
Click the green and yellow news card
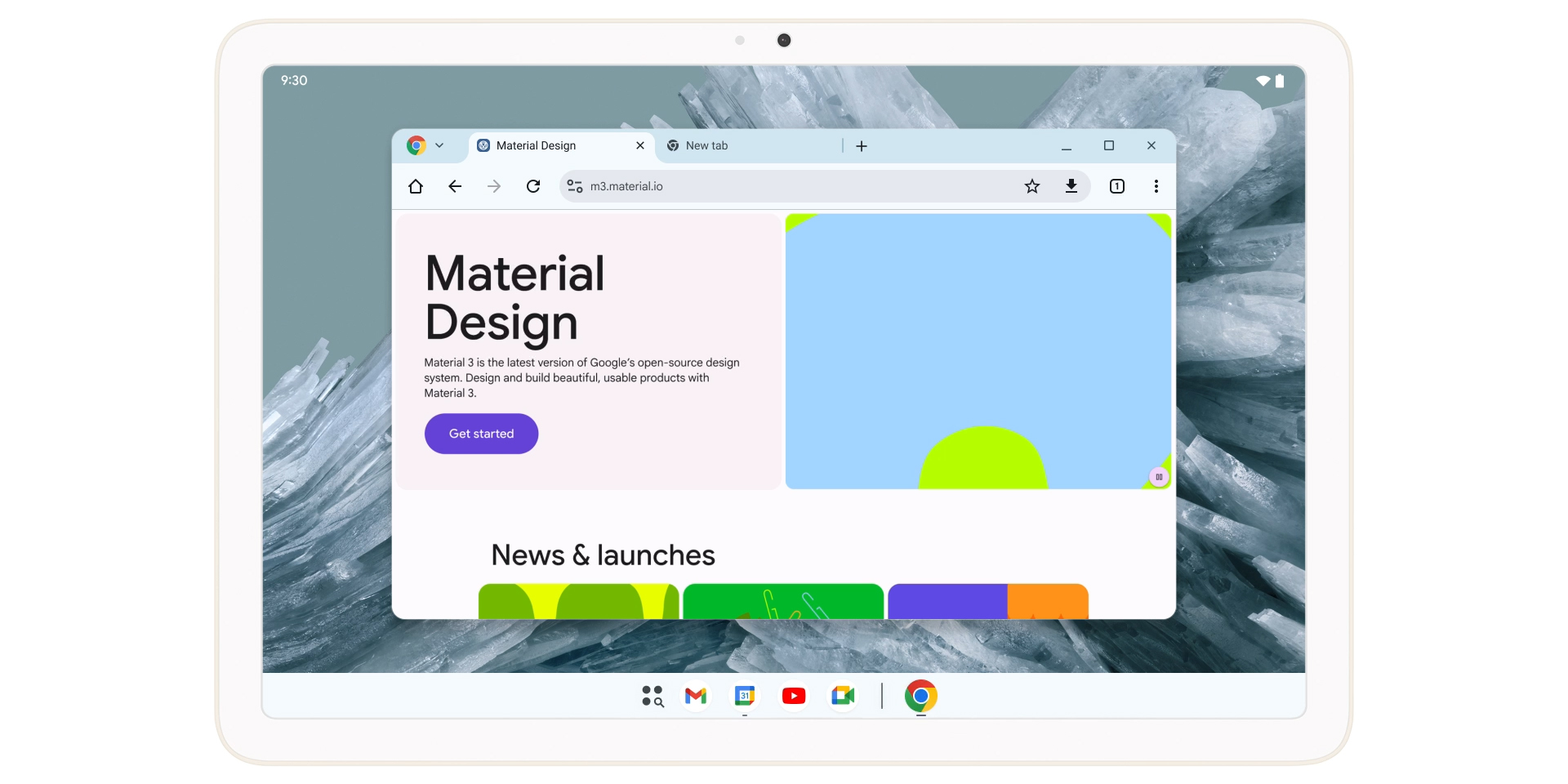click(x=578, y=601)
